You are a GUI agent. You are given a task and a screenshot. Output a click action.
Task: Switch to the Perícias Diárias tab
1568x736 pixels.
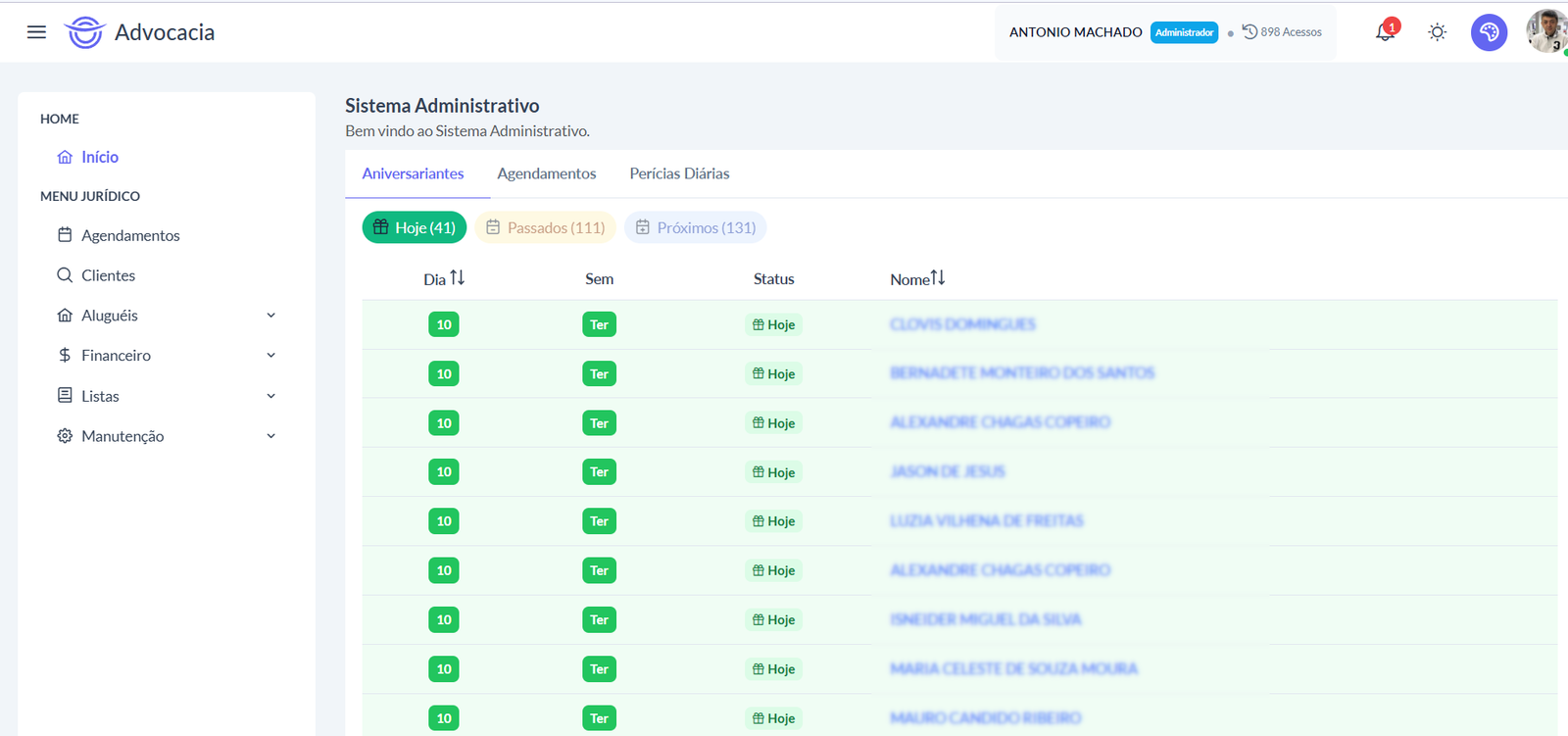click(x=679, y=173)
